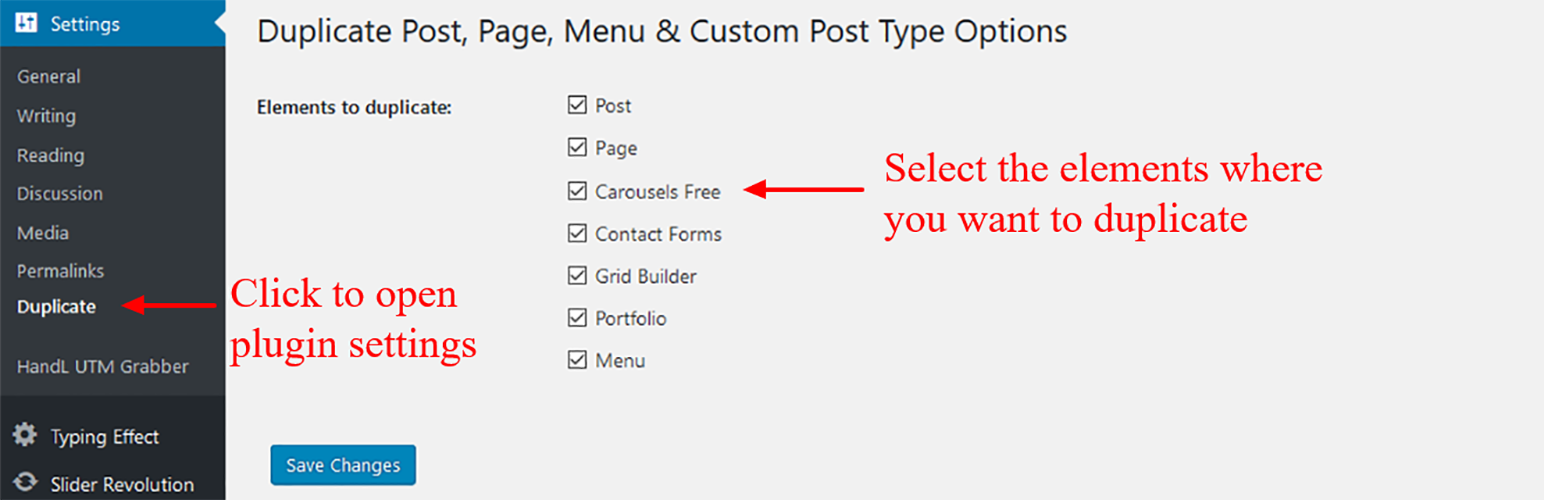Image resolution: width=1544 pixels, height=500 pixels.
Task: Open HandL UTM Grabber settings
Action: click(103, 366)
